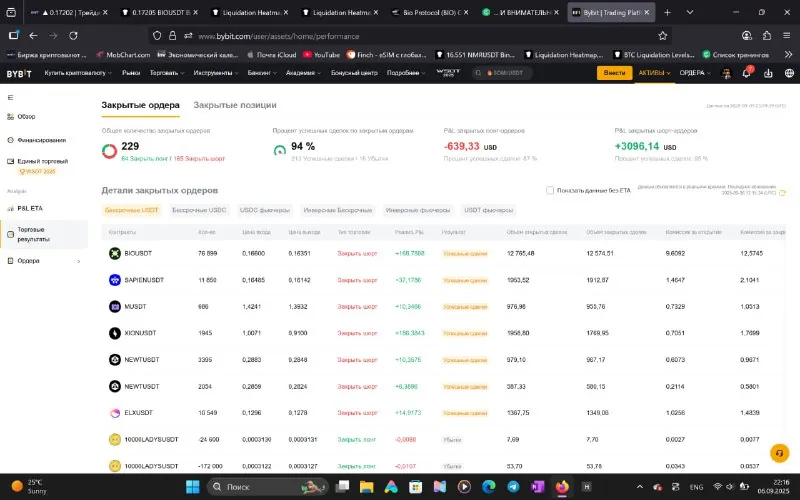Click the orange support chat bubble

pos(779,453)
